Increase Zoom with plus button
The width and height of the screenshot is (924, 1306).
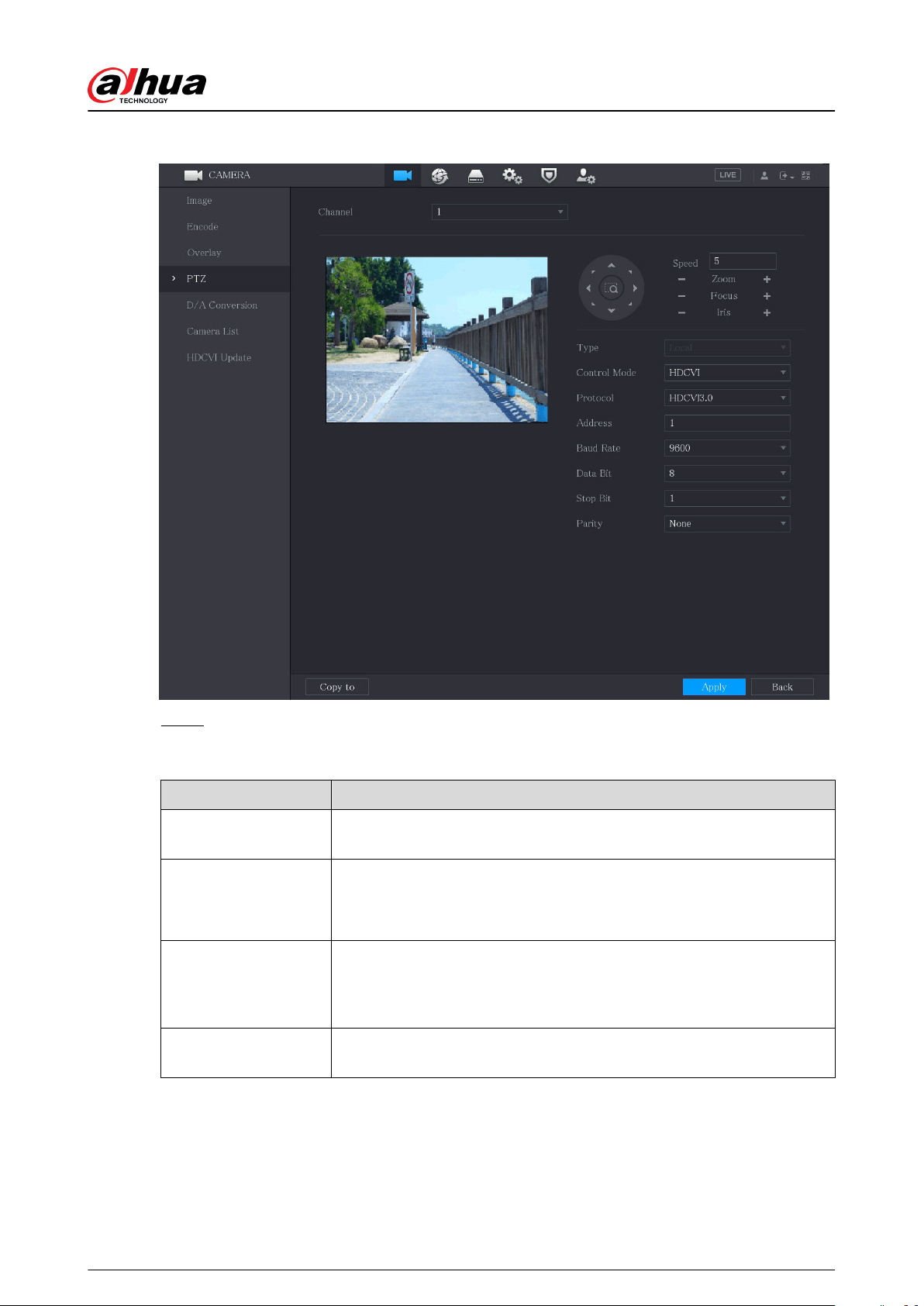[x=767, y=279]
